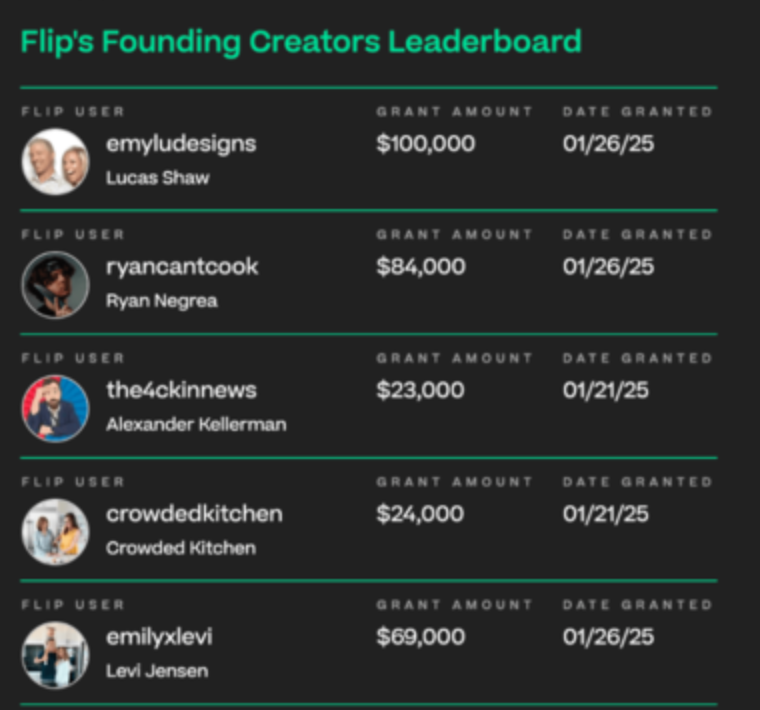Click ryancantcook profile avatar
The image size is (760, 710).
point(55,284)
